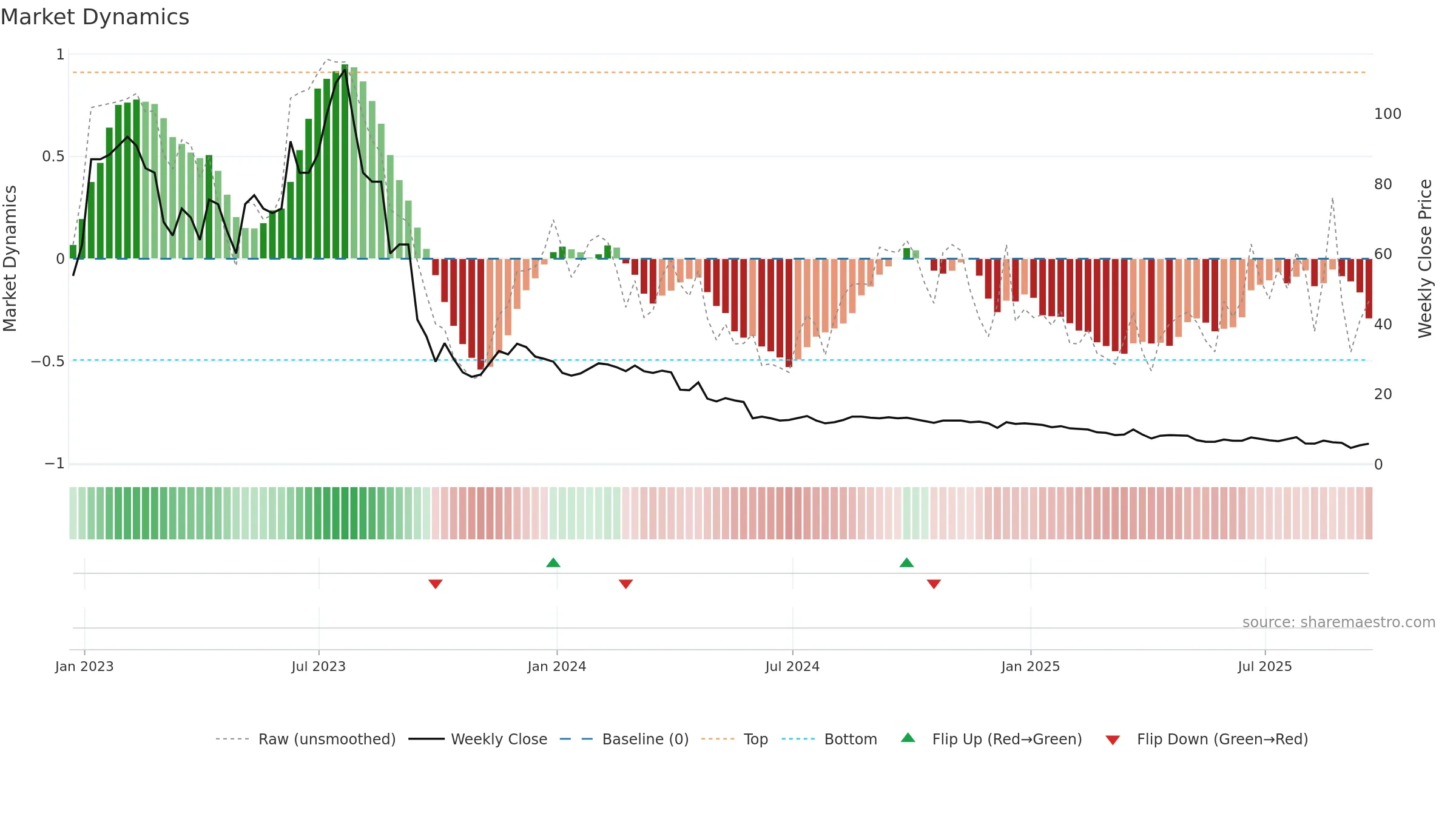This screenshot has width=1456, height=819.
Task: Click the Jul 2023 x-axis label
Action: click(x=318, y=666)
